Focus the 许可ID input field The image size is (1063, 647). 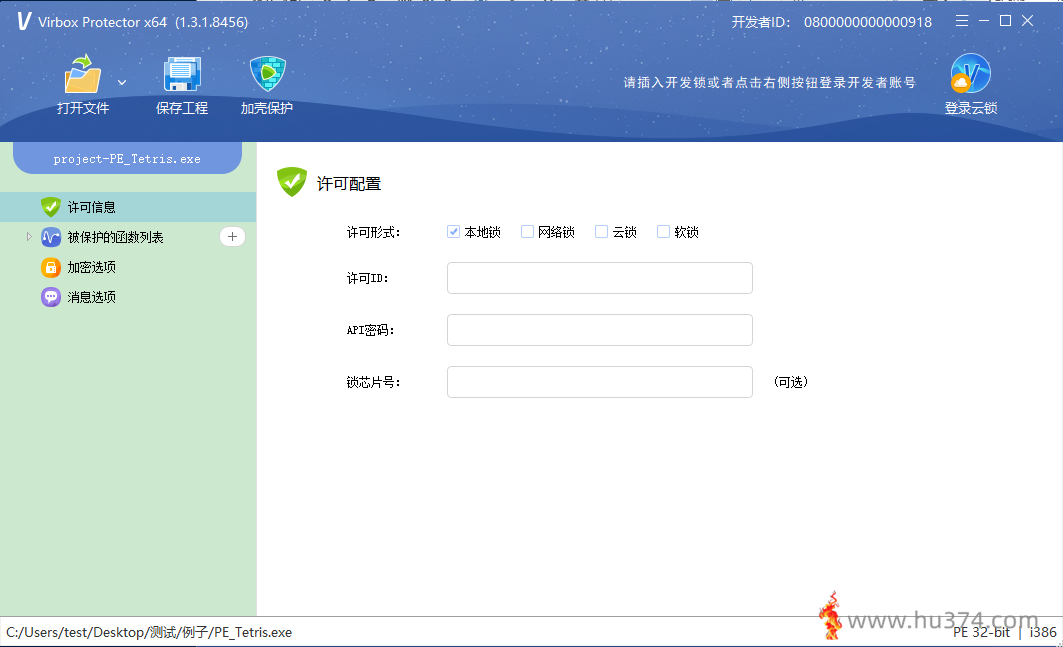pyautogui.click(x=600, y=278)
